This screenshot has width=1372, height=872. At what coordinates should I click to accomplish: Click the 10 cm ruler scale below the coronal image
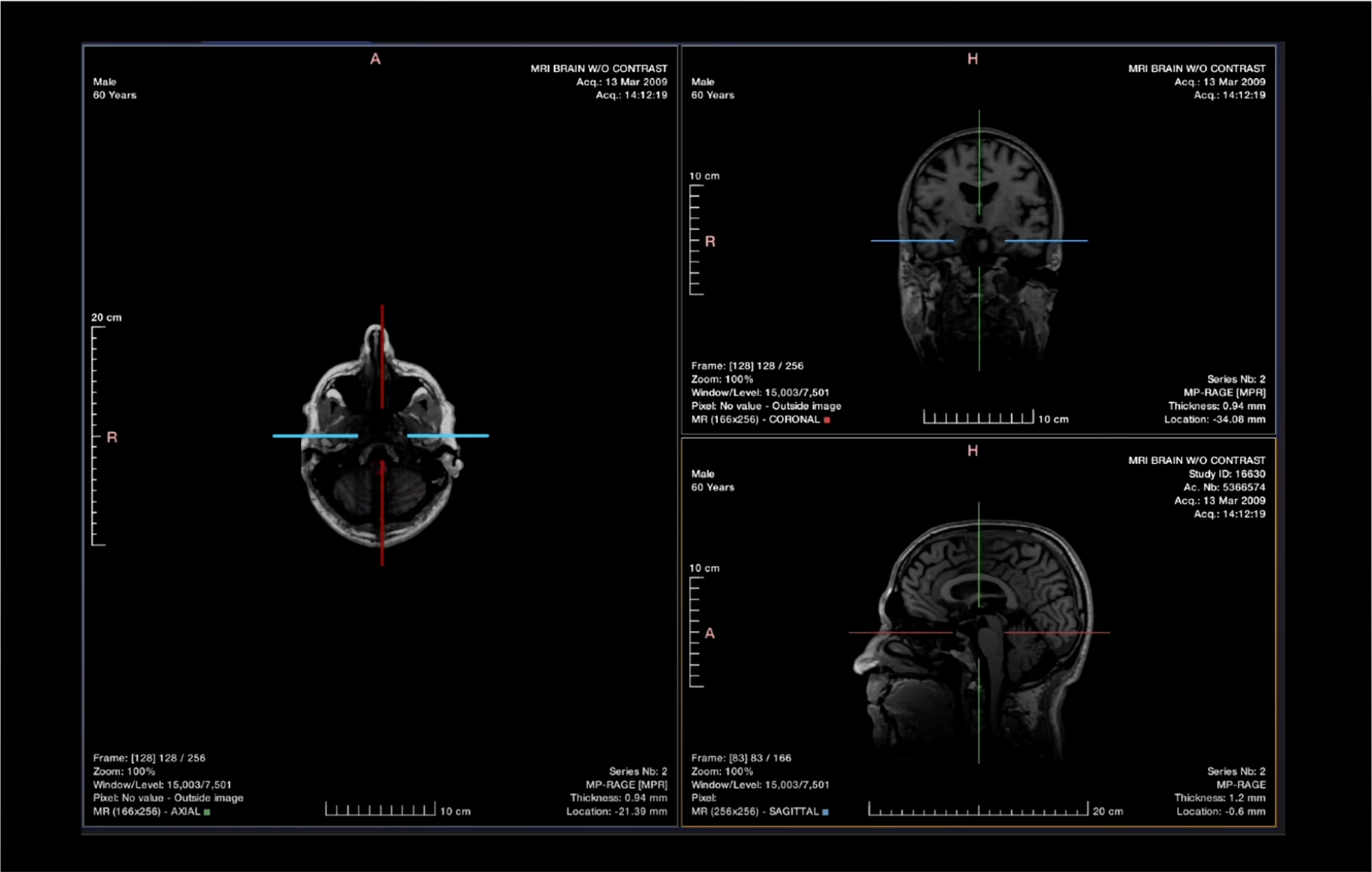pos(978,418)
